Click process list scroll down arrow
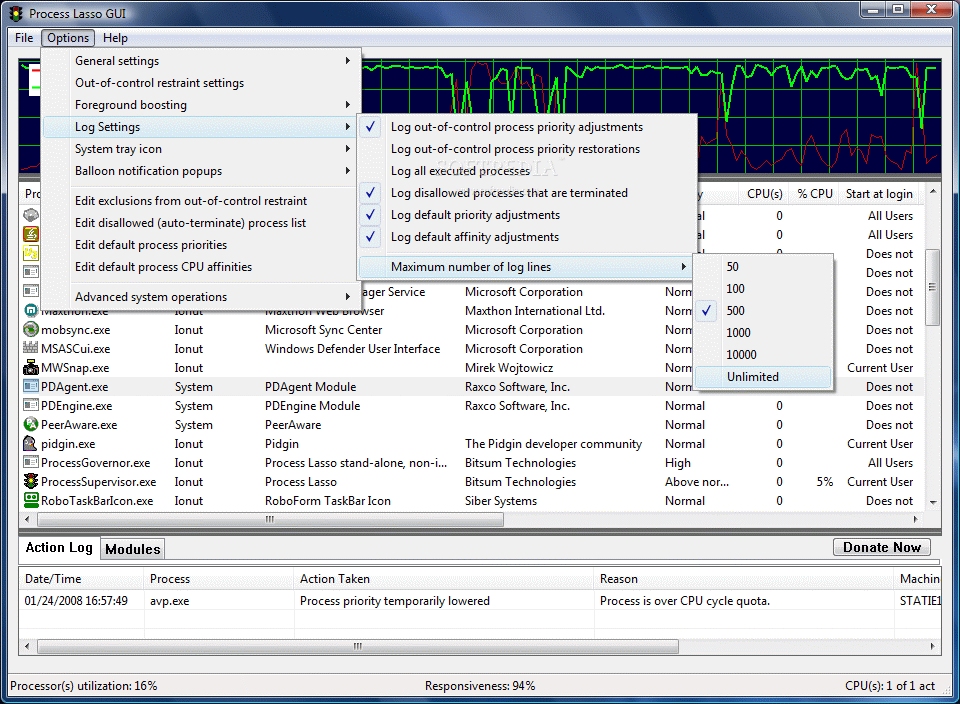Viewport: 960px width, 704px height. pos(932,502)
